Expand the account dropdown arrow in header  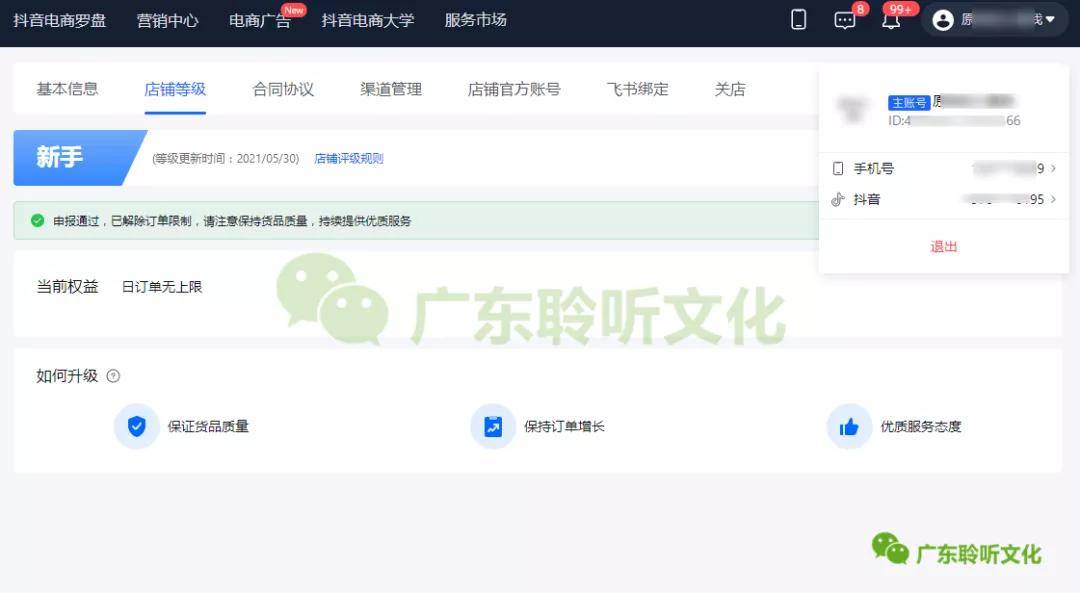click(x=1050, y=20)
